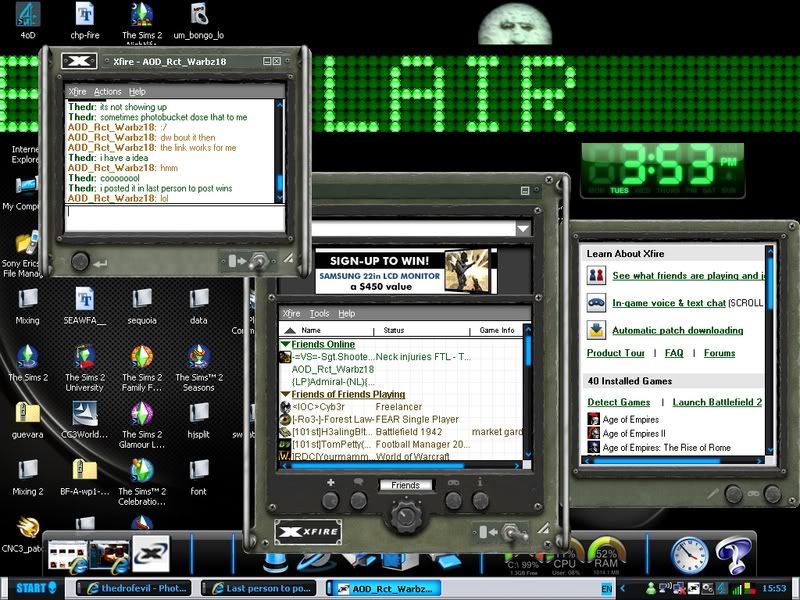This screenshot has width=800, height=600.
Task: Click the Xfire thumbnail in the dock
Action: [x=151, y=554]
